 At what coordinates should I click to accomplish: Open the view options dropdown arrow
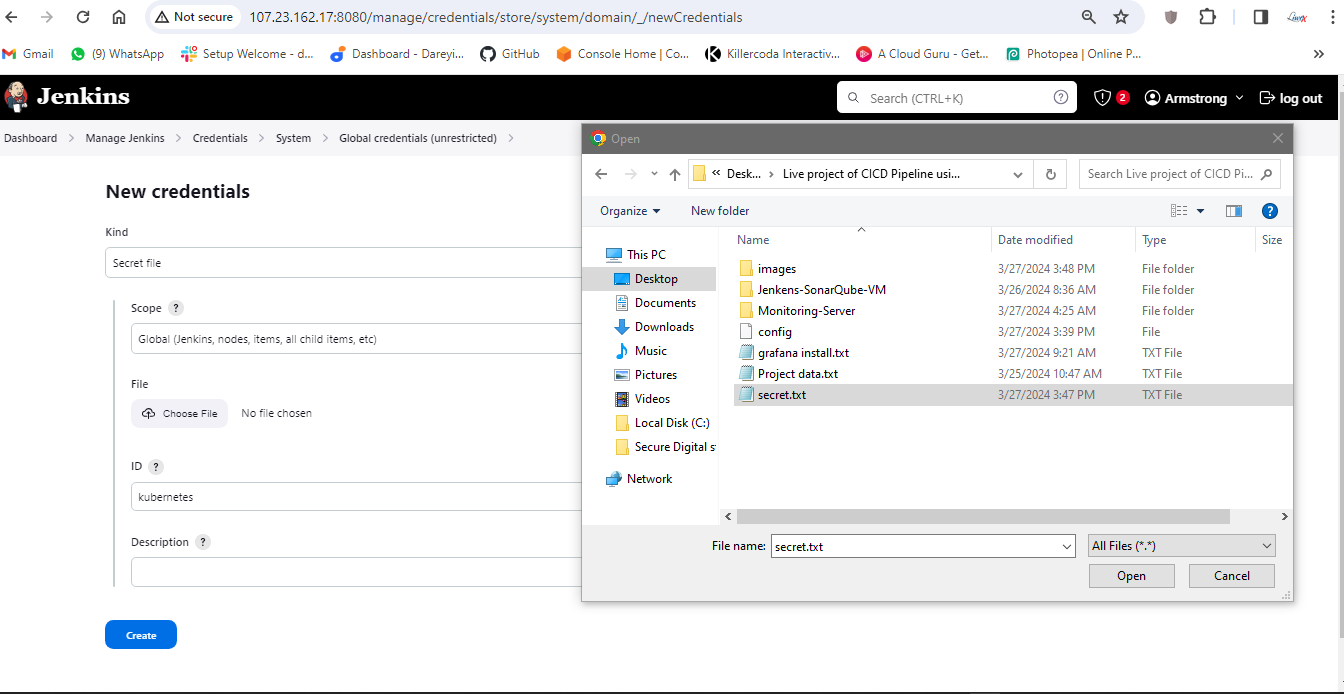tap(1201, 211)
